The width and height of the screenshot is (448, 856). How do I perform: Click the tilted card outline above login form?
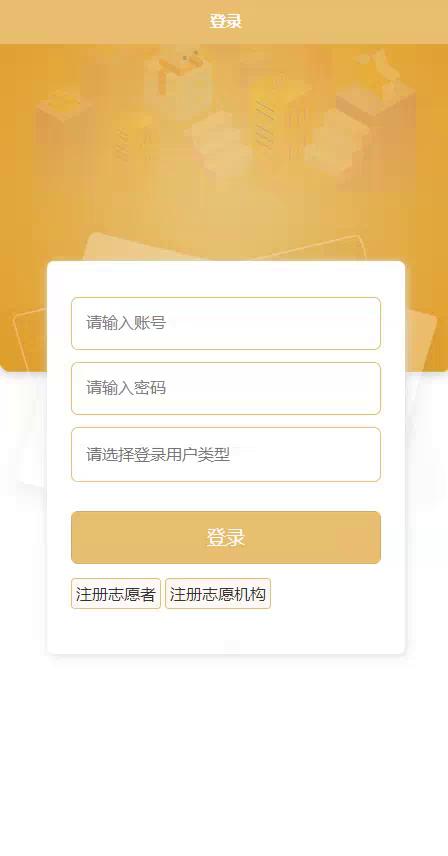pos(226,247)
